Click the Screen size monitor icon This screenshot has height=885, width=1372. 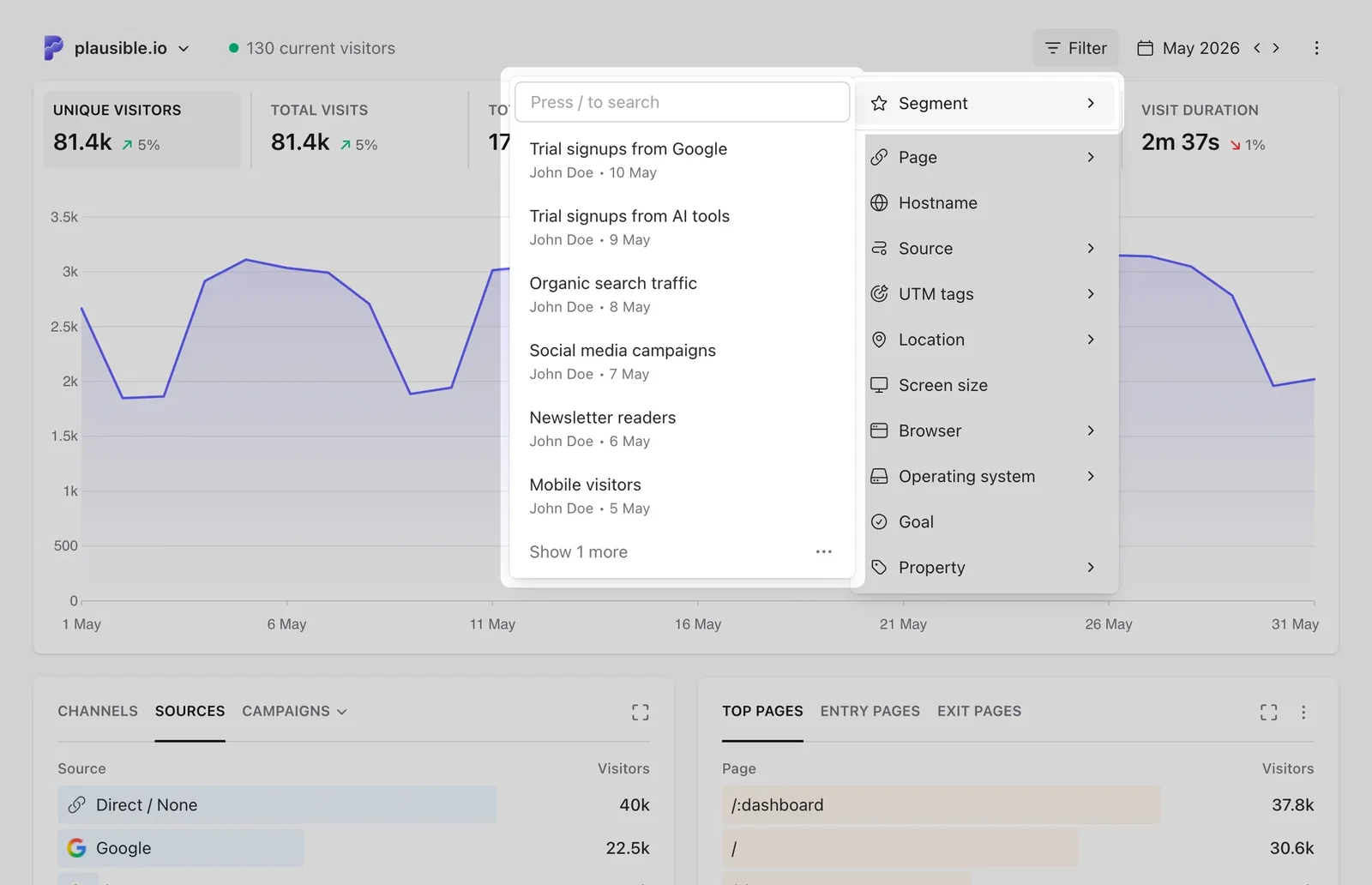(879, 385)
